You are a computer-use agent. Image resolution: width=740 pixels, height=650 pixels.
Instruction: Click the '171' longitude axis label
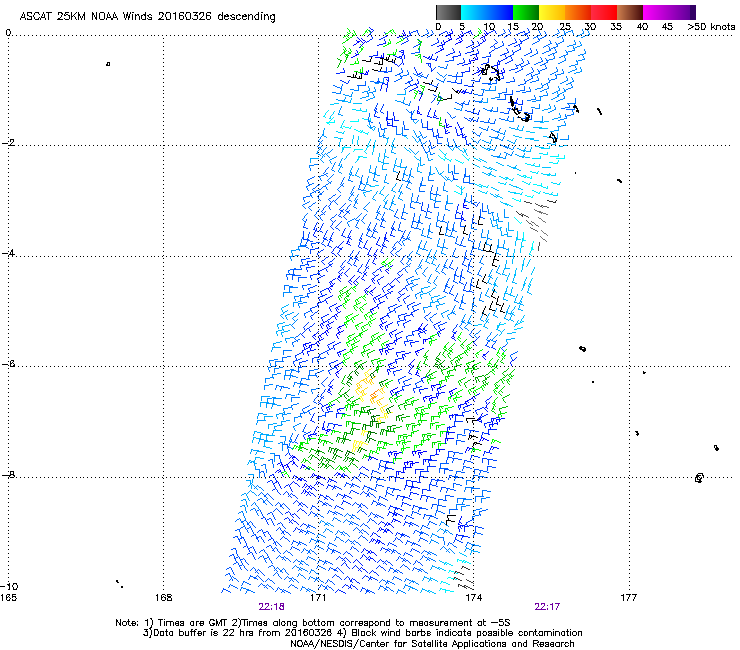point(318,598)
